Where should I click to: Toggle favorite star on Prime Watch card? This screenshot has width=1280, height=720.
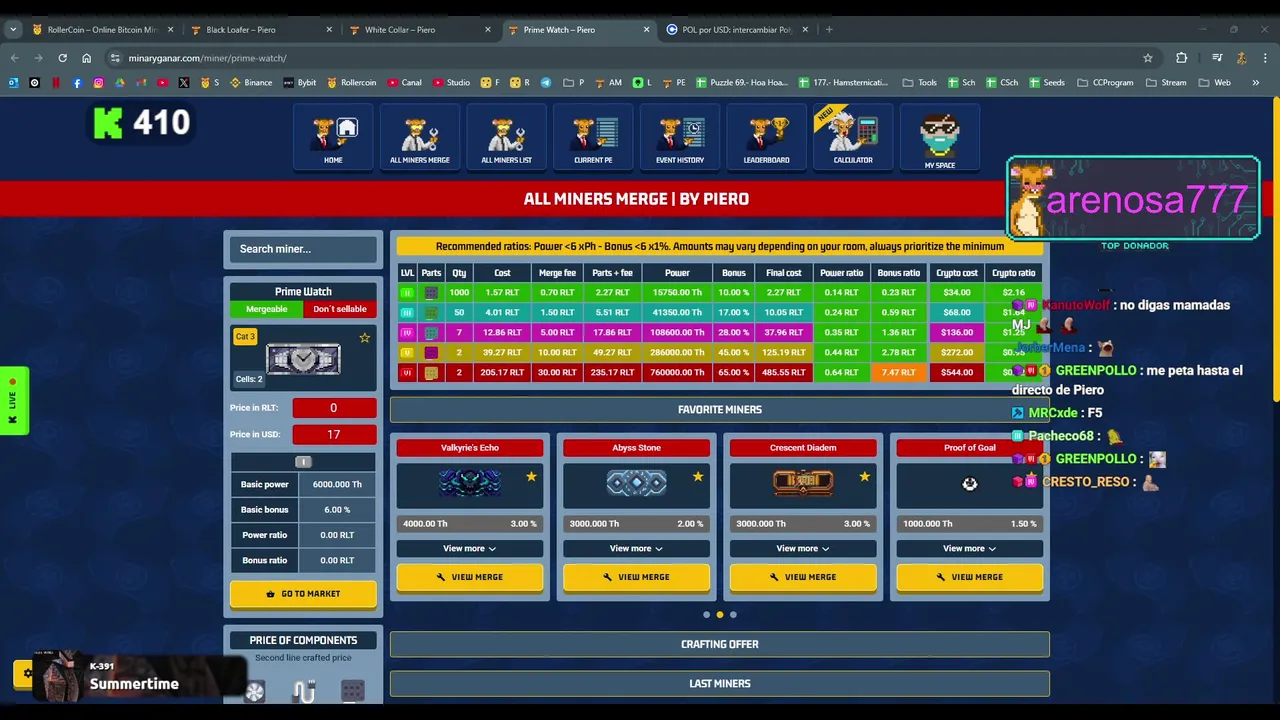(364, 338)
